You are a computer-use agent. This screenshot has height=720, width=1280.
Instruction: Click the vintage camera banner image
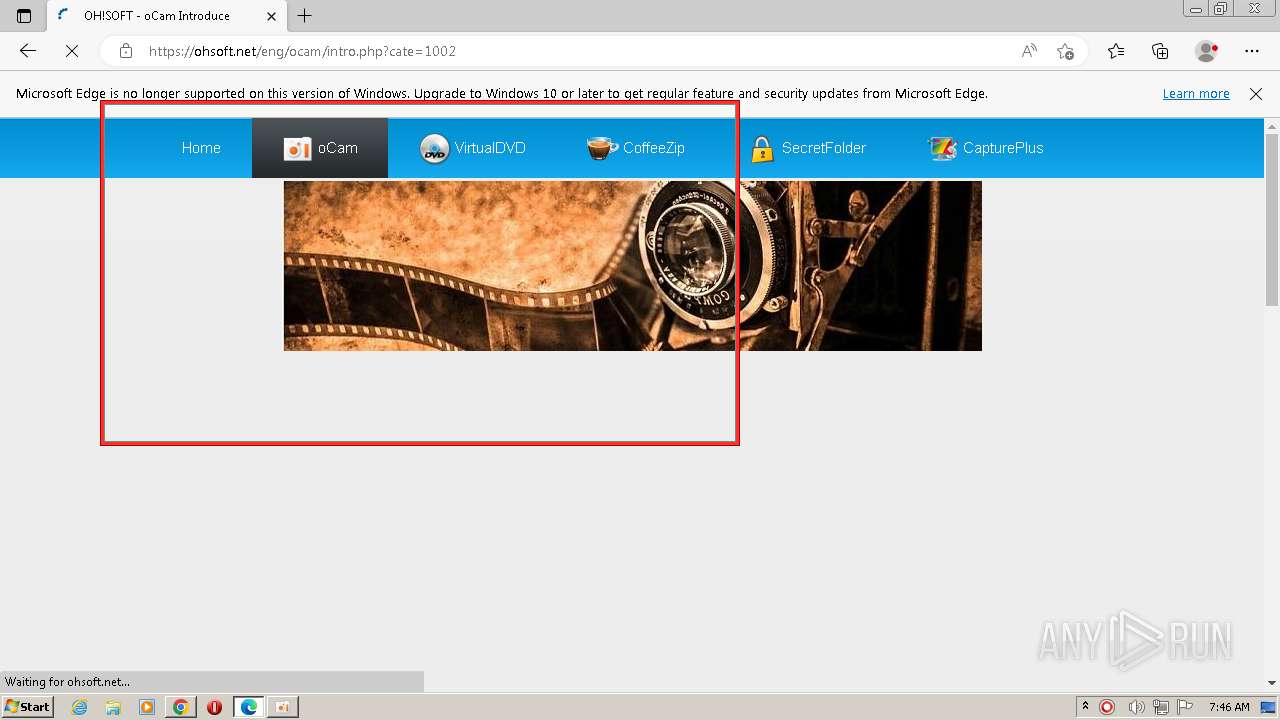click(633, 266)
